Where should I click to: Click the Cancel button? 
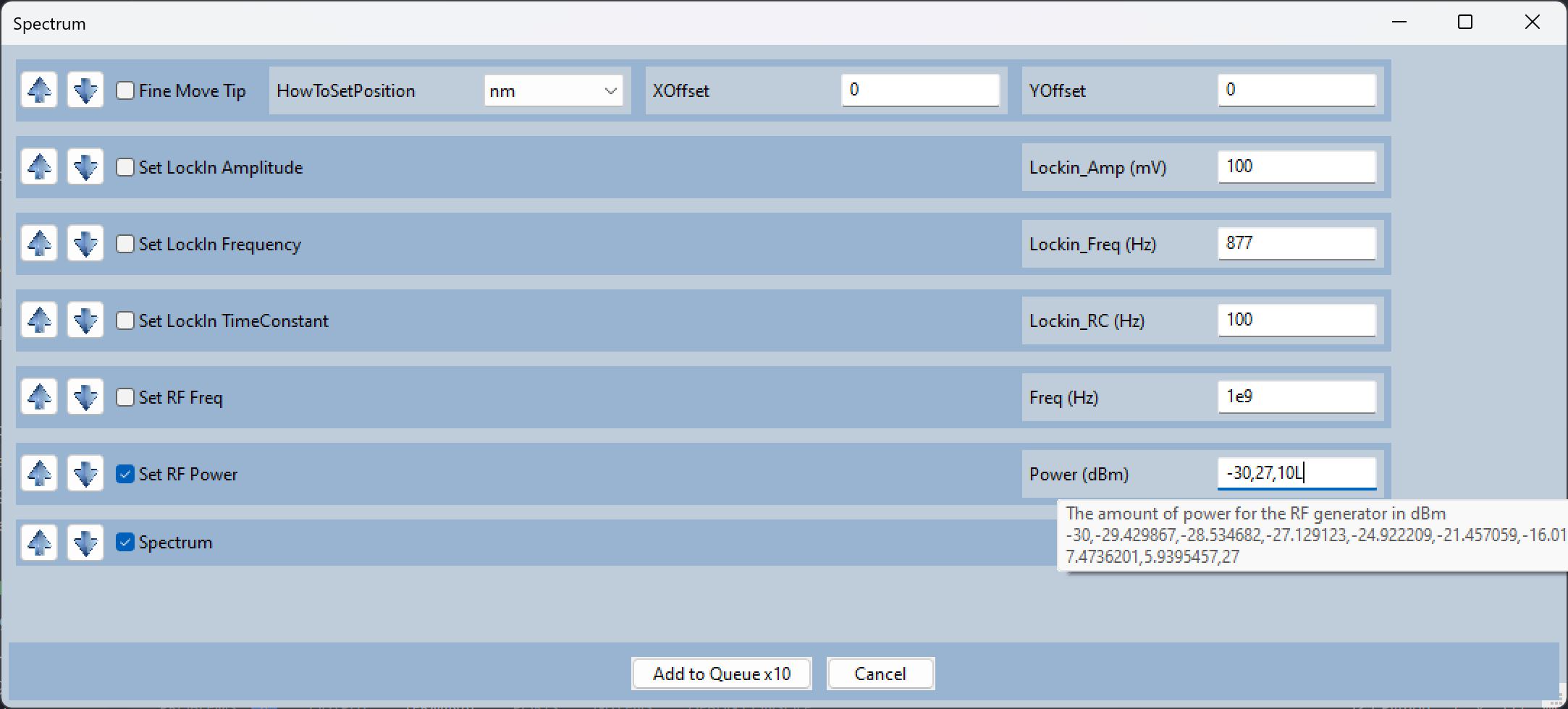tap(880, 674)
